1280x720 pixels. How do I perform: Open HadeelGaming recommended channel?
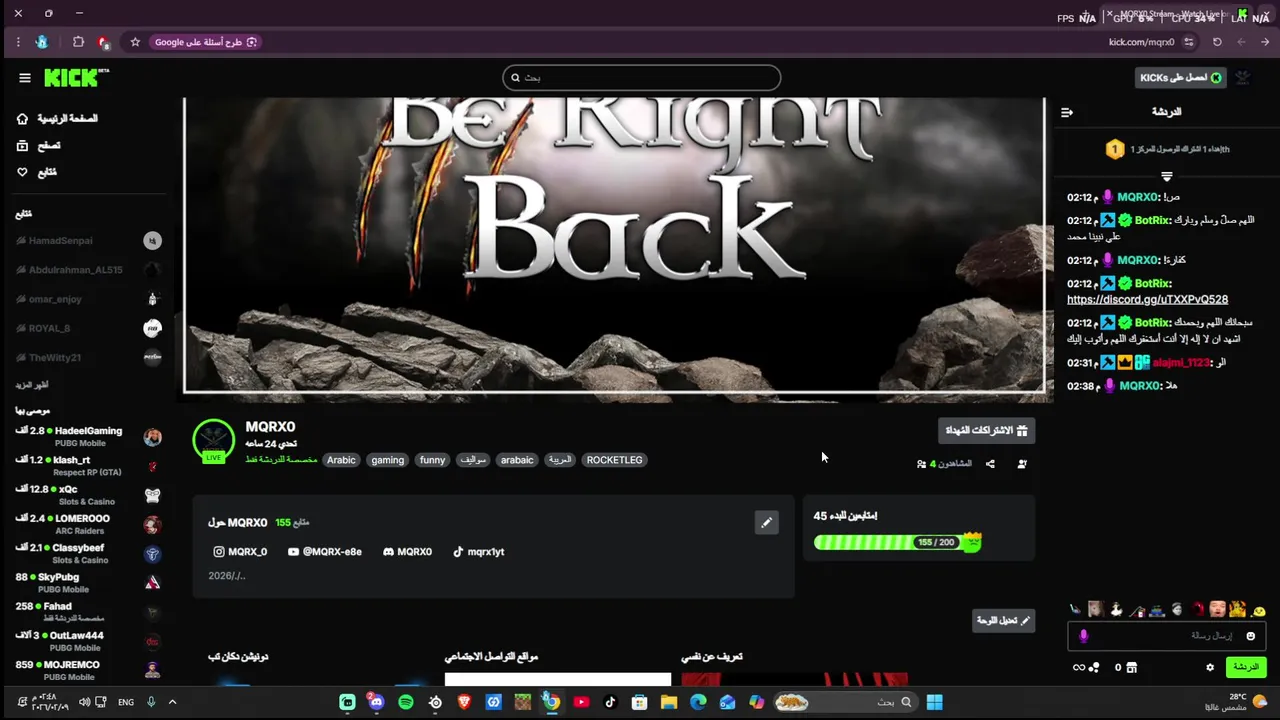click(88, 437)
